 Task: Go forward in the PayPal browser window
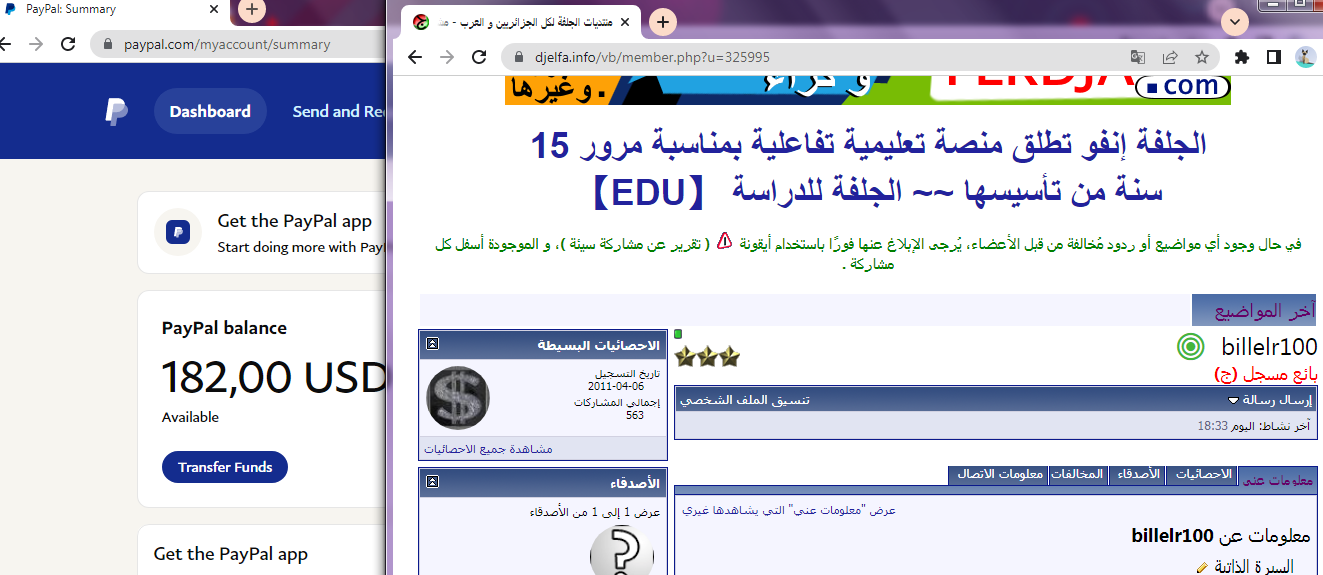click(36, 44)
